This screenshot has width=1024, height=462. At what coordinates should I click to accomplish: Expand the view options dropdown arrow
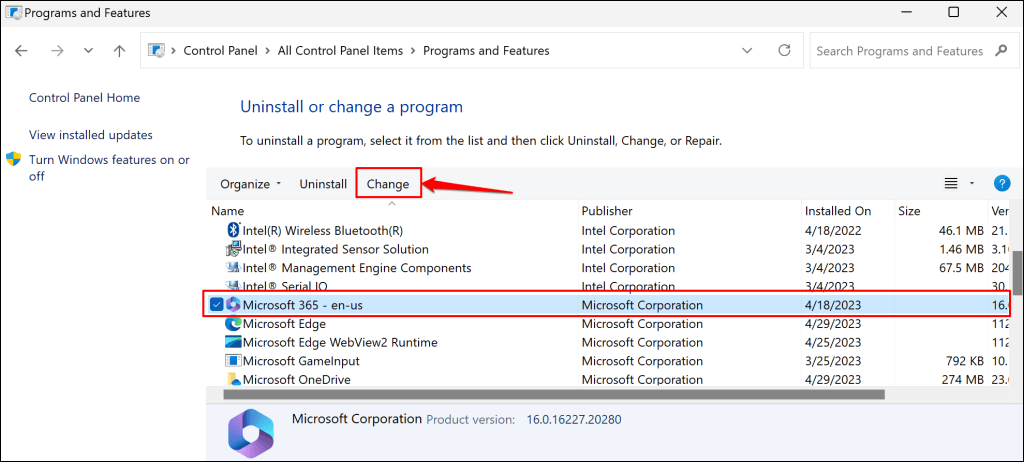(972, 184)
